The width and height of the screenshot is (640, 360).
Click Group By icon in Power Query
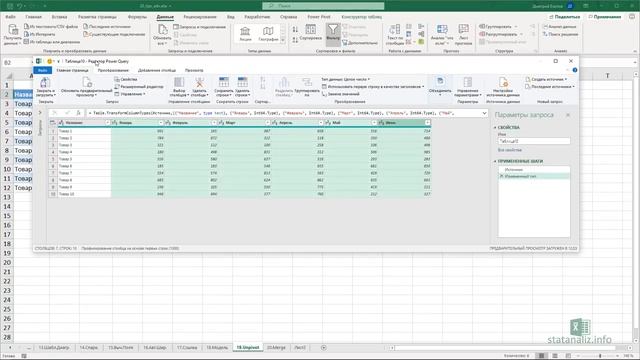pos(307,82)
